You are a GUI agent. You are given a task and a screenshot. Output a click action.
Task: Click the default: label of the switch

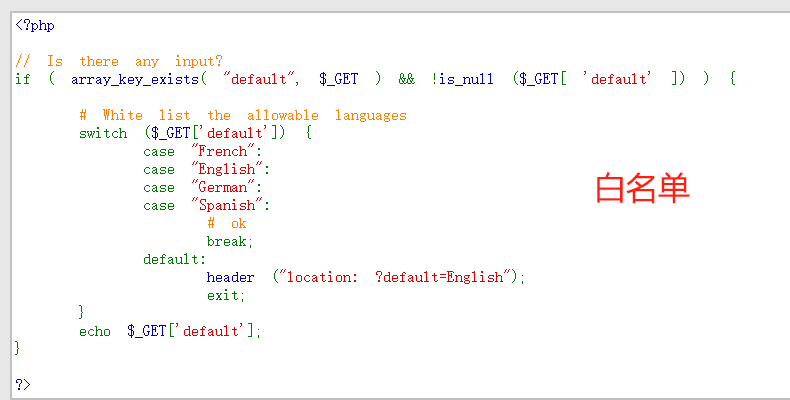pyautogui.click(x=175, y=259)
